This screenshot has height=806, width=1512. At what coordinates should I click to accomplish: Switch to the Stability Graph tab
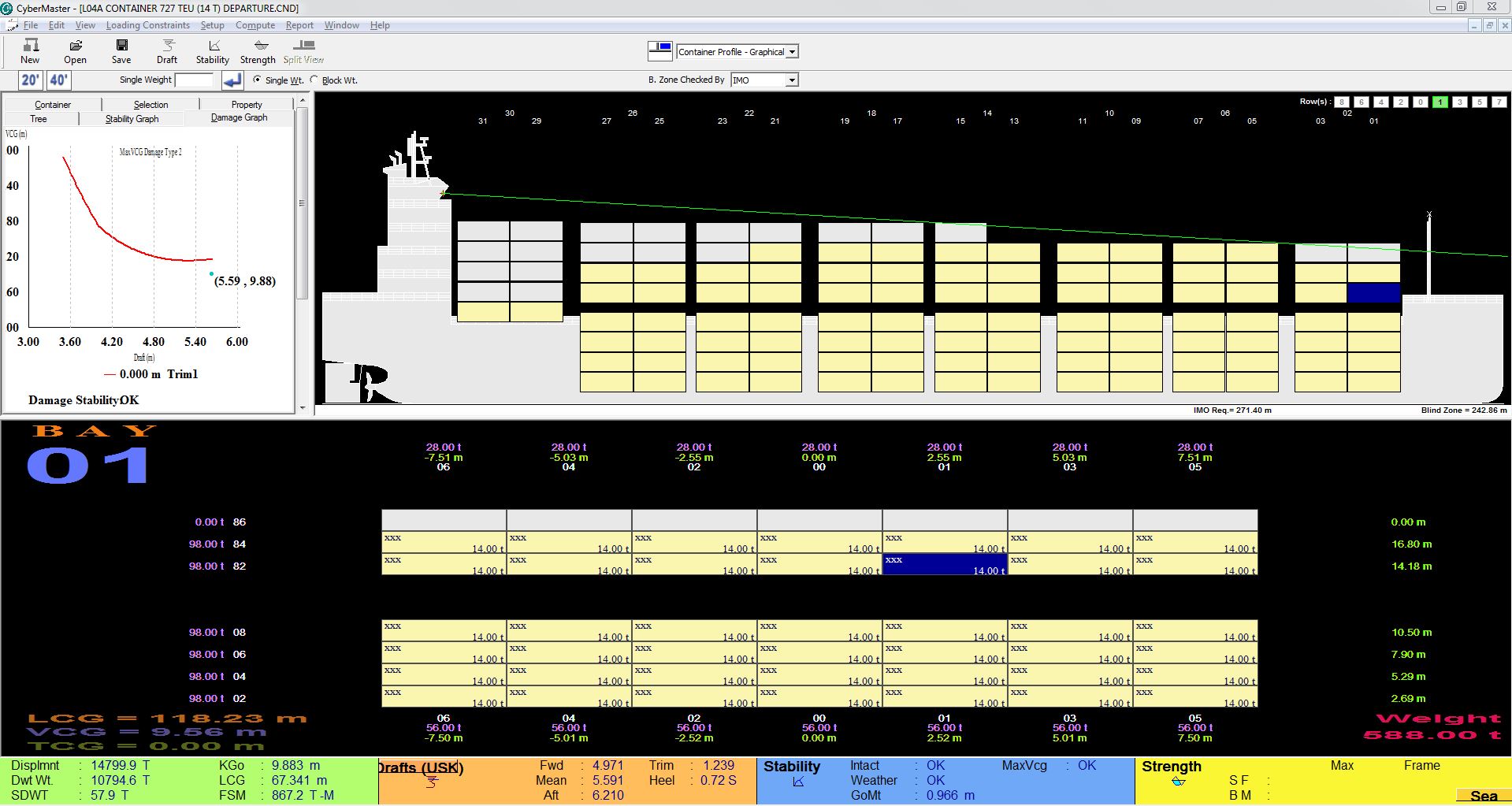(132, 119)
